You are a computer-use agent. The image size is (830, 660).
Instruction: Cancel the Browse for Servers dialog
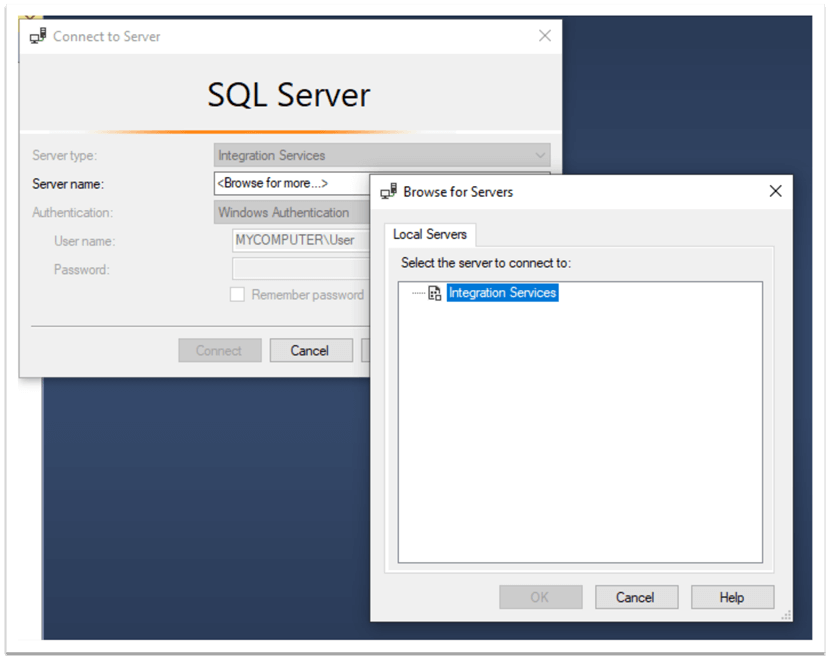point(636,597)
